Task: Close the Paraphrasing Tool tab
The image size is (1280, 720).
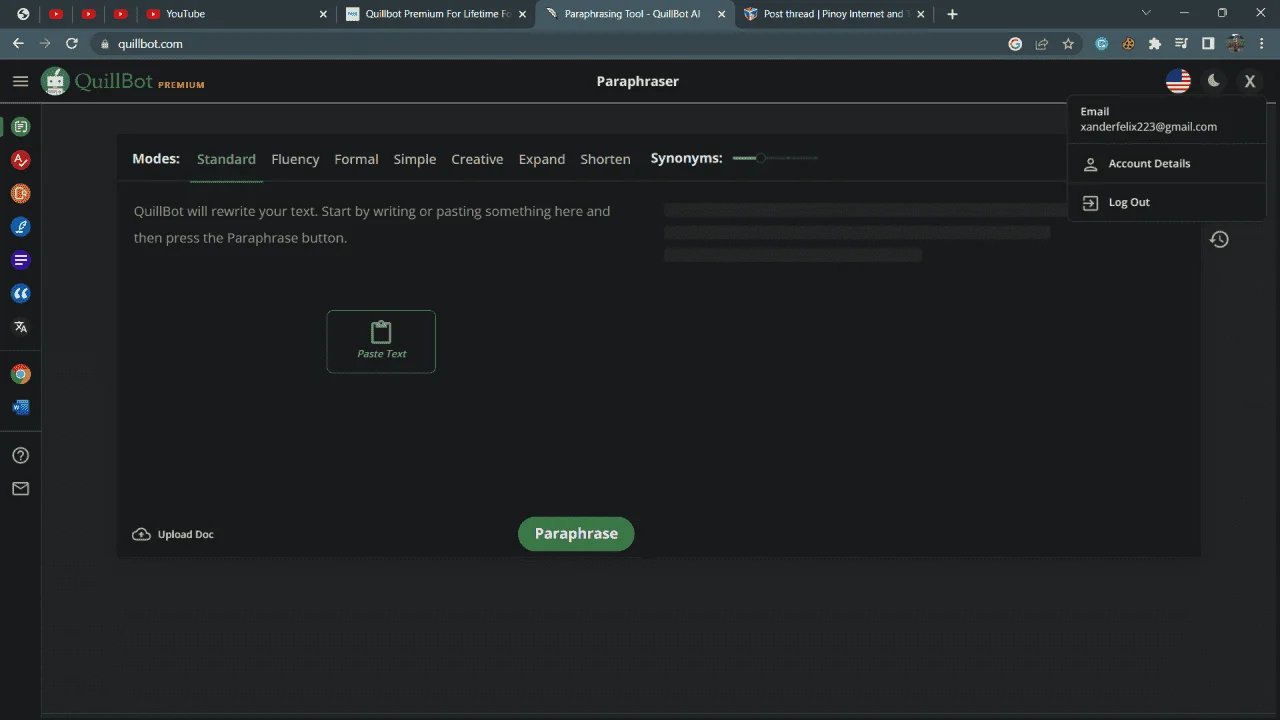Action: pos(721,14)
